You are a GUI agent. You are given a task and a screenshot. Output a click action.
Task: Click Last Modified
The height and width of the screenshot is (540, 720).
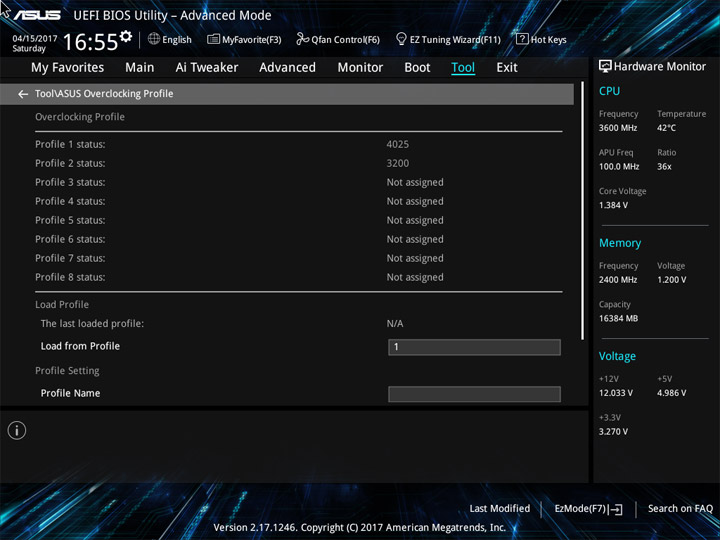coord(500,508)
